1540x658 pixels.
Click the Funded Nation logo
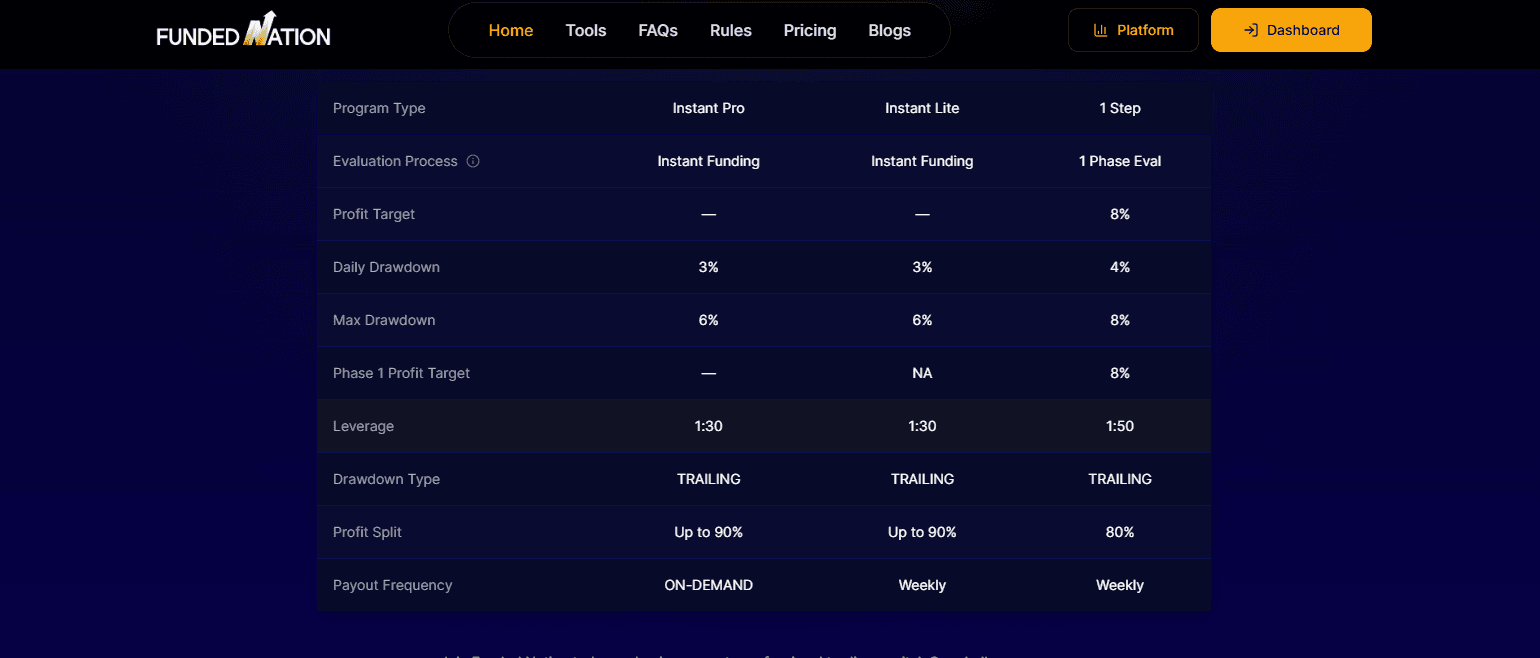click(x=243, y=31)
